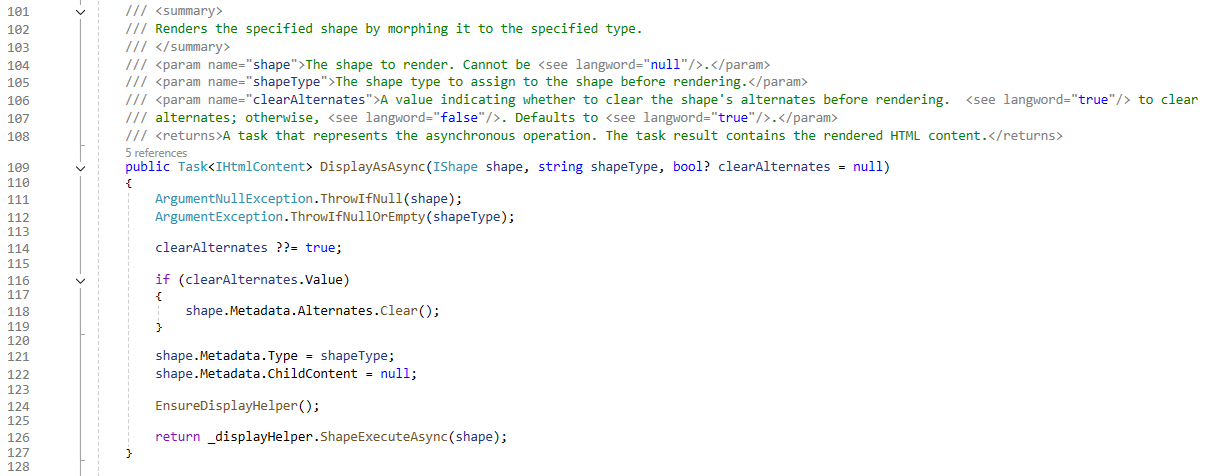1214x476 pixels.
Task: Click the _displayHelper field on line 126
Action: tap(261, 437)
